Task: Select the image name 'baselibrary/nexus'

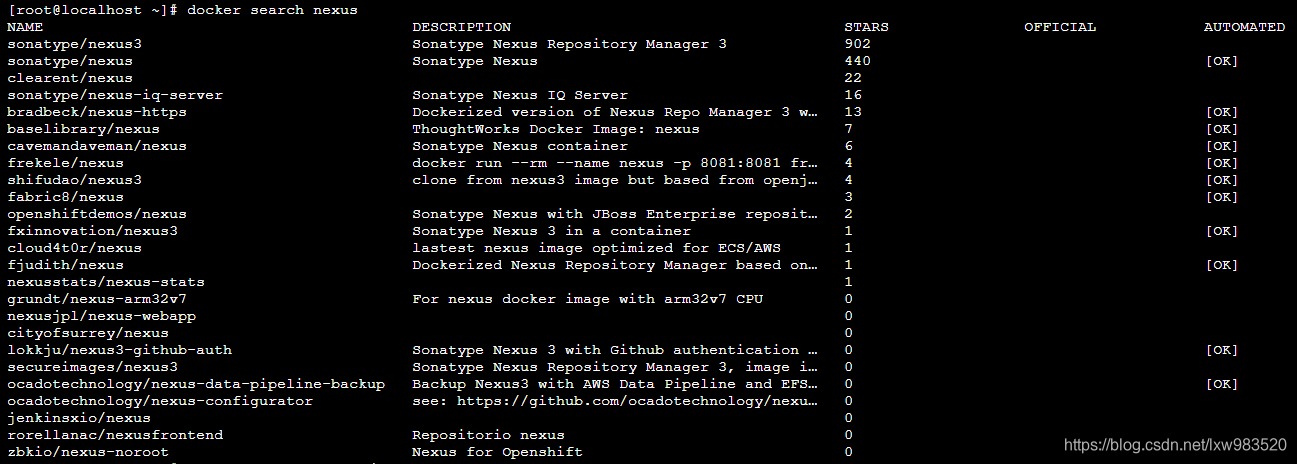Action: pyautogui.click(x=83, y=129)
